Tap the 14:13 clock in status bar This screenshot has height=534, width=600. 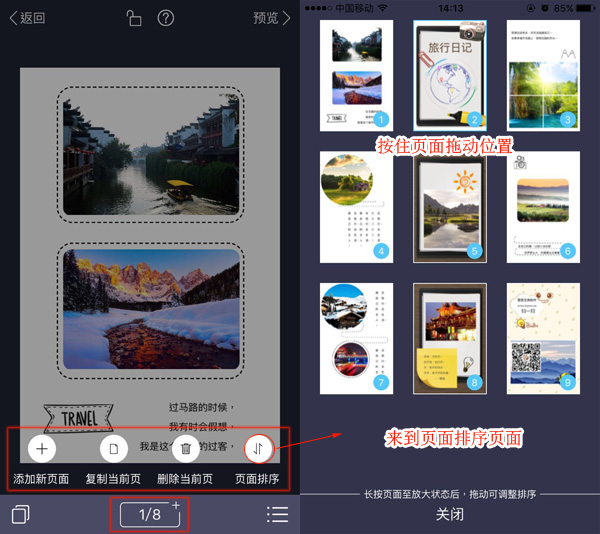coord(450,8)
